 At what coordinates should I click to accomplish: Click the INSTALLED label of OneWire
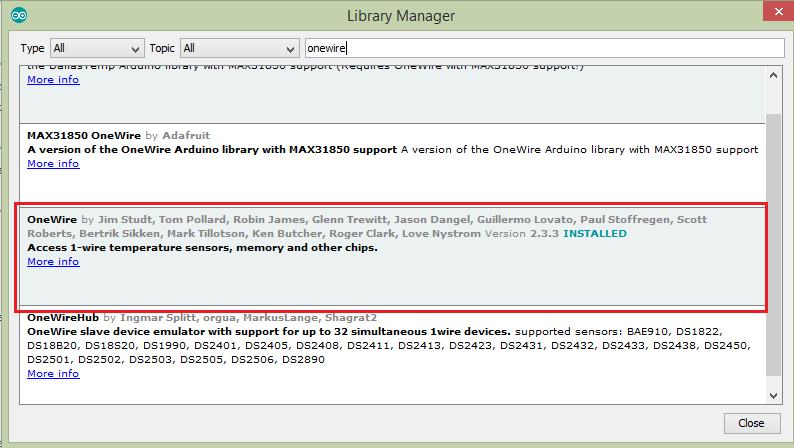pos(595,234)
